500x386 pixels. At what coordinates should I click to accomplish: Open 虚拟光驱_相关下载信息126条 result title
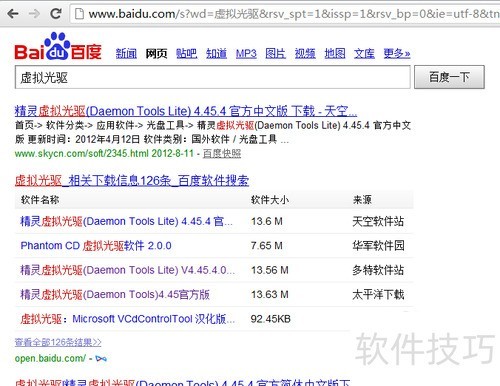point(132,181)
